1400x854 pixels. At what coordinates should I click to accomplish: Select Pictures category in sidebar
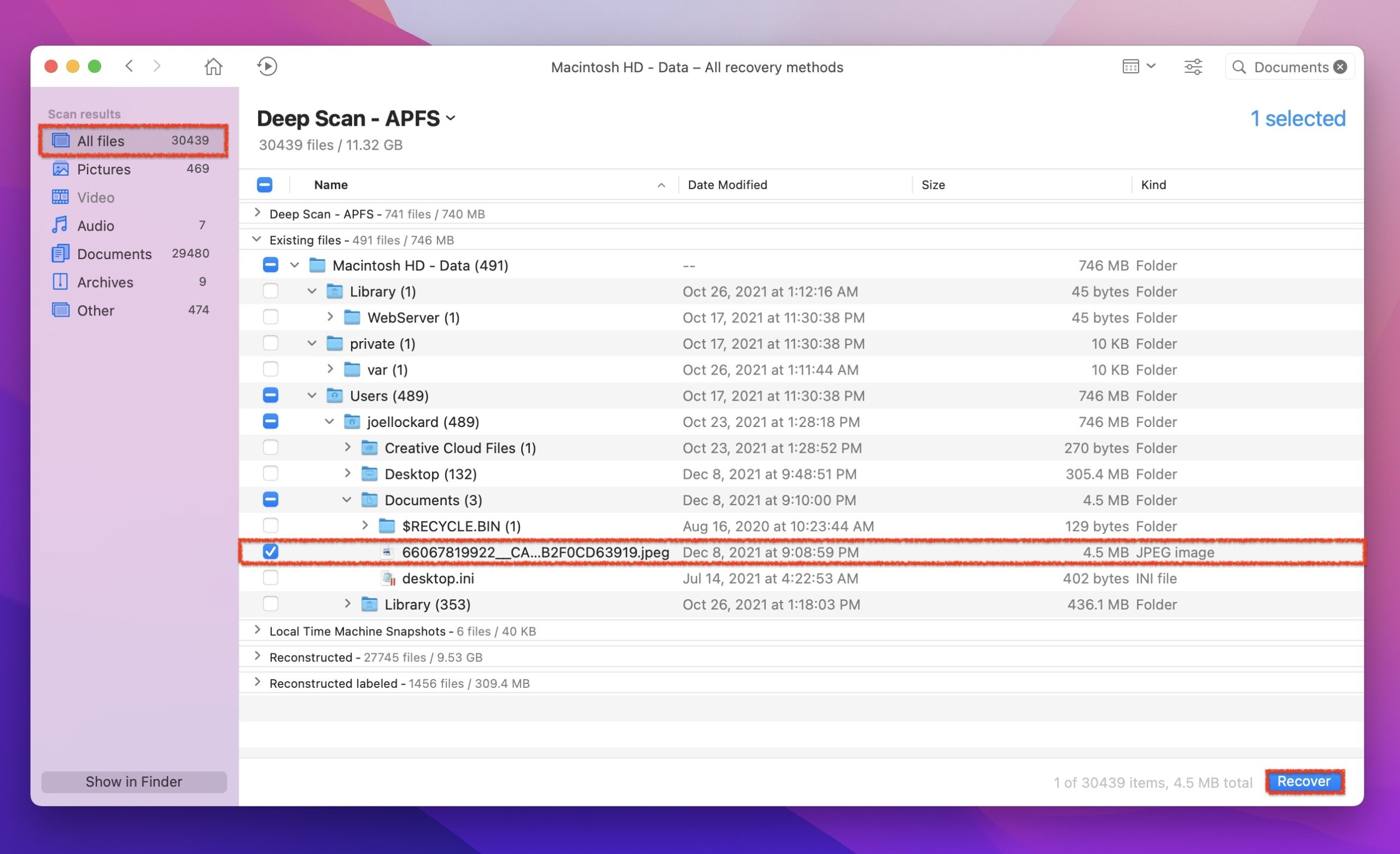133,169
